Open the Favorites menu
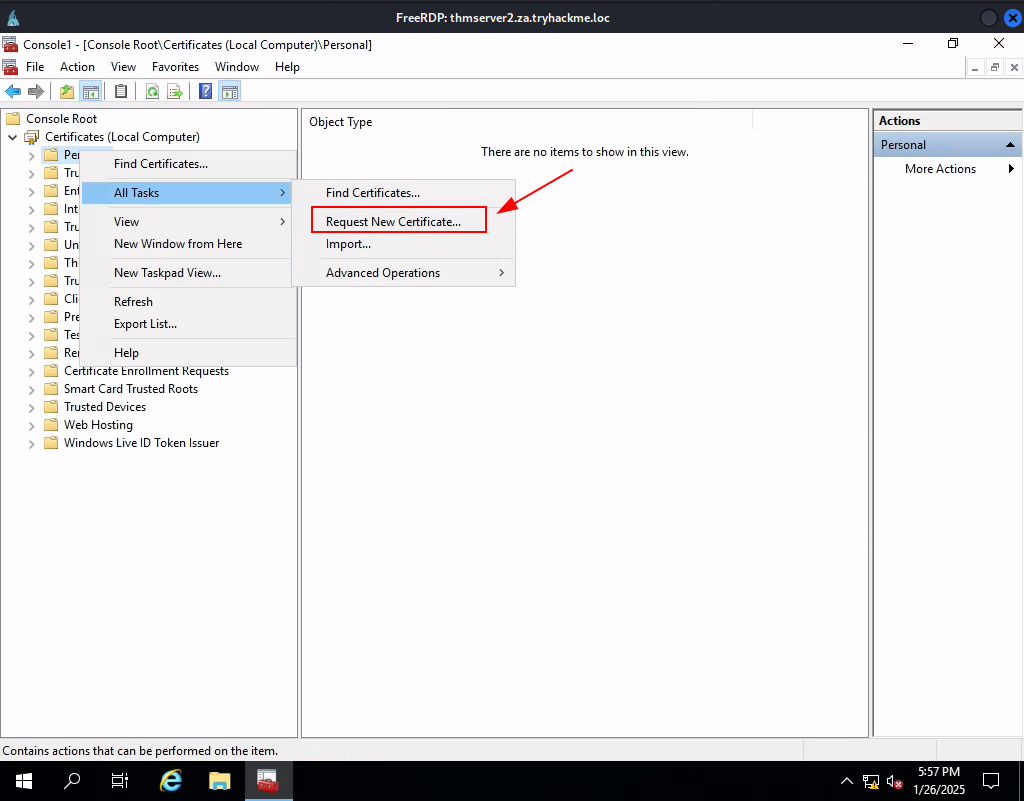 [175, 67]
